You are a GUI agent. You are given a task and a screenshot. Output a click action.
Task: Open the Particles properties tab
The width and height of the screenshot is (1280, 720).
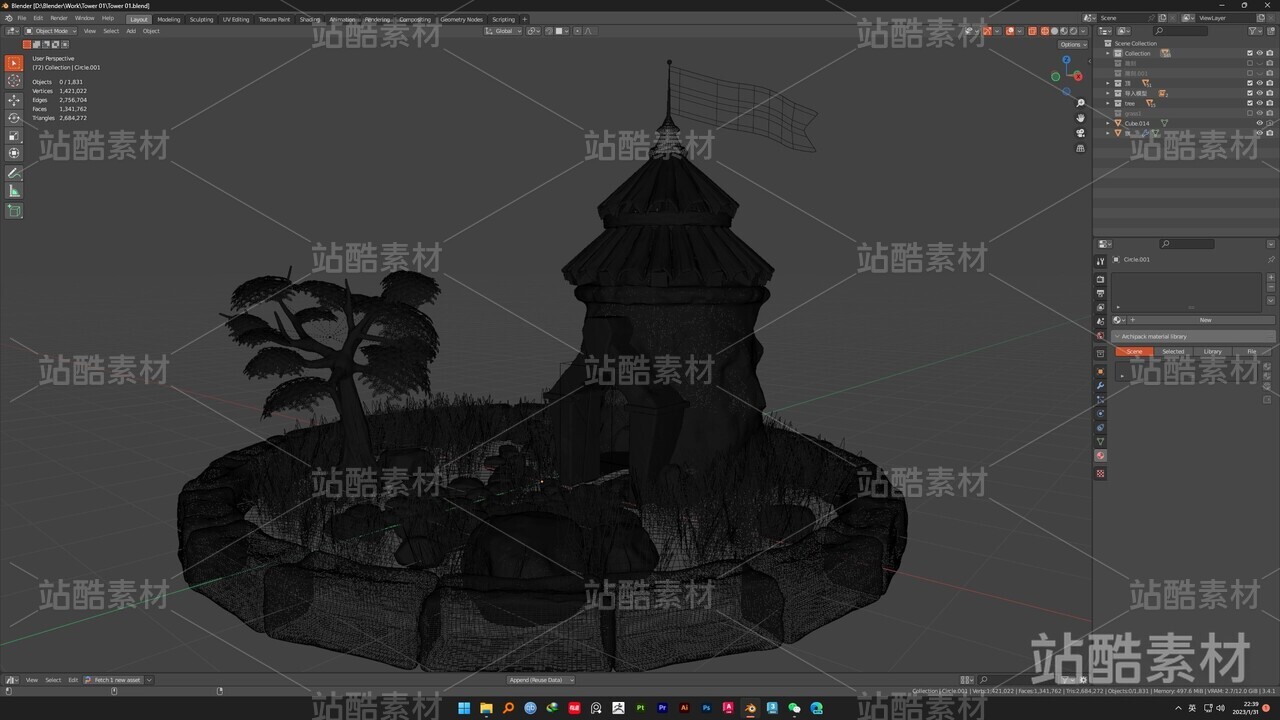1101,399
